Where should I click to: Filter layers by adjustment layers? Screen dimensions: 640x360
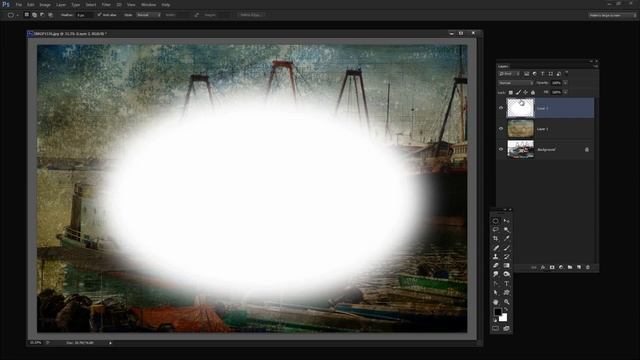(x=535, y=74)
